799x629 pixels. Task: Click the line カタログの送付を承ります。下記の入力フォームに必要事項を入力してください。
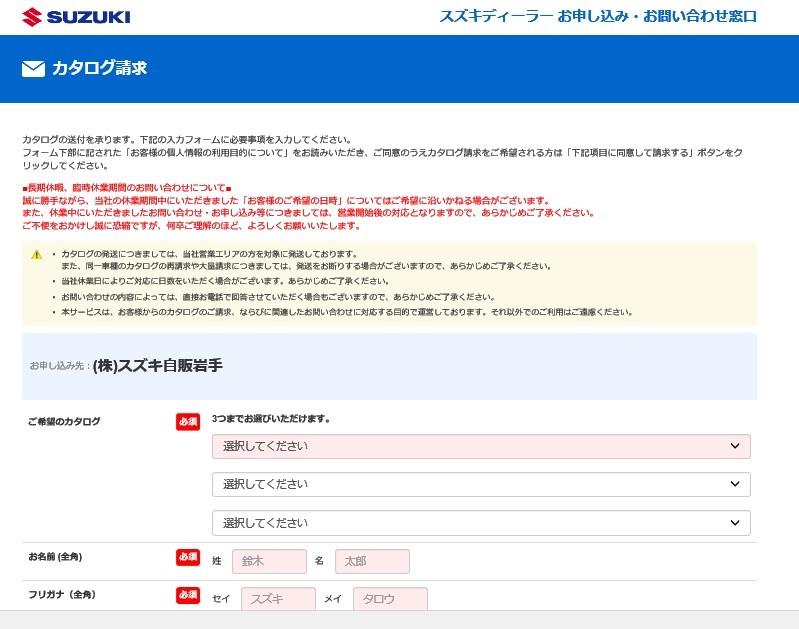187,140
